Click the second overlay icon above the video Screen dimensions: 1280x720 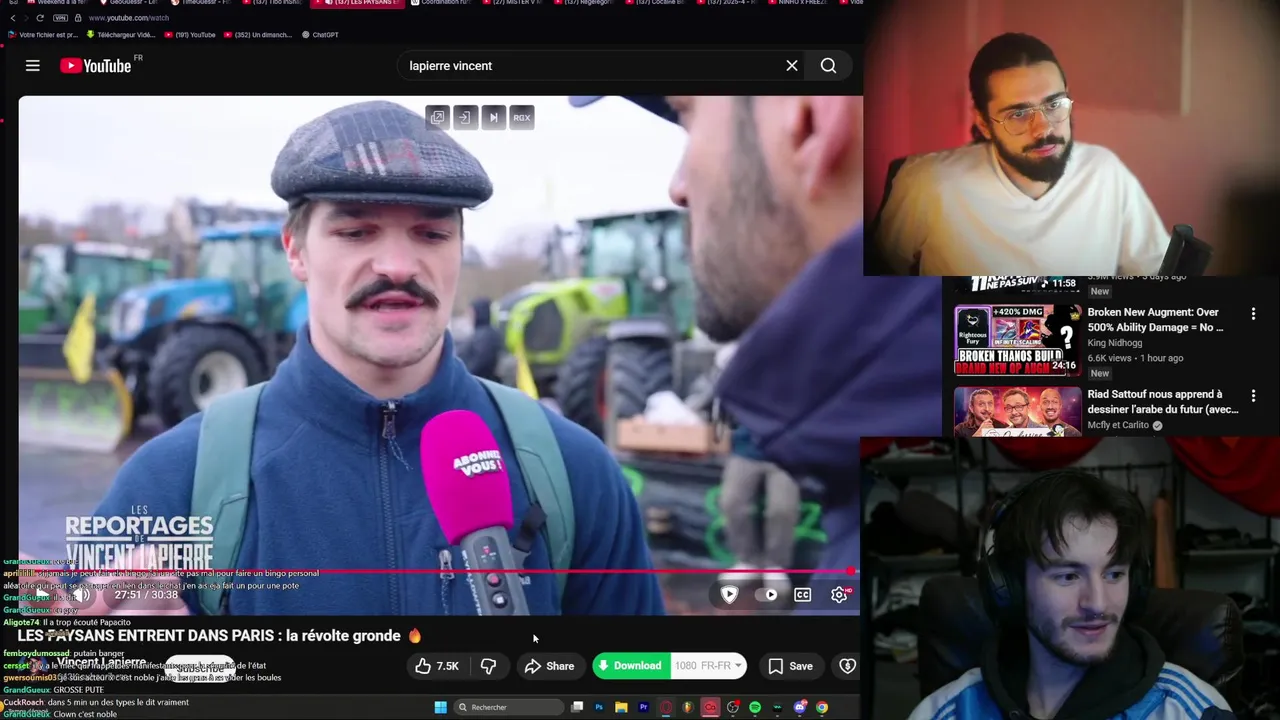pos(465,117)
